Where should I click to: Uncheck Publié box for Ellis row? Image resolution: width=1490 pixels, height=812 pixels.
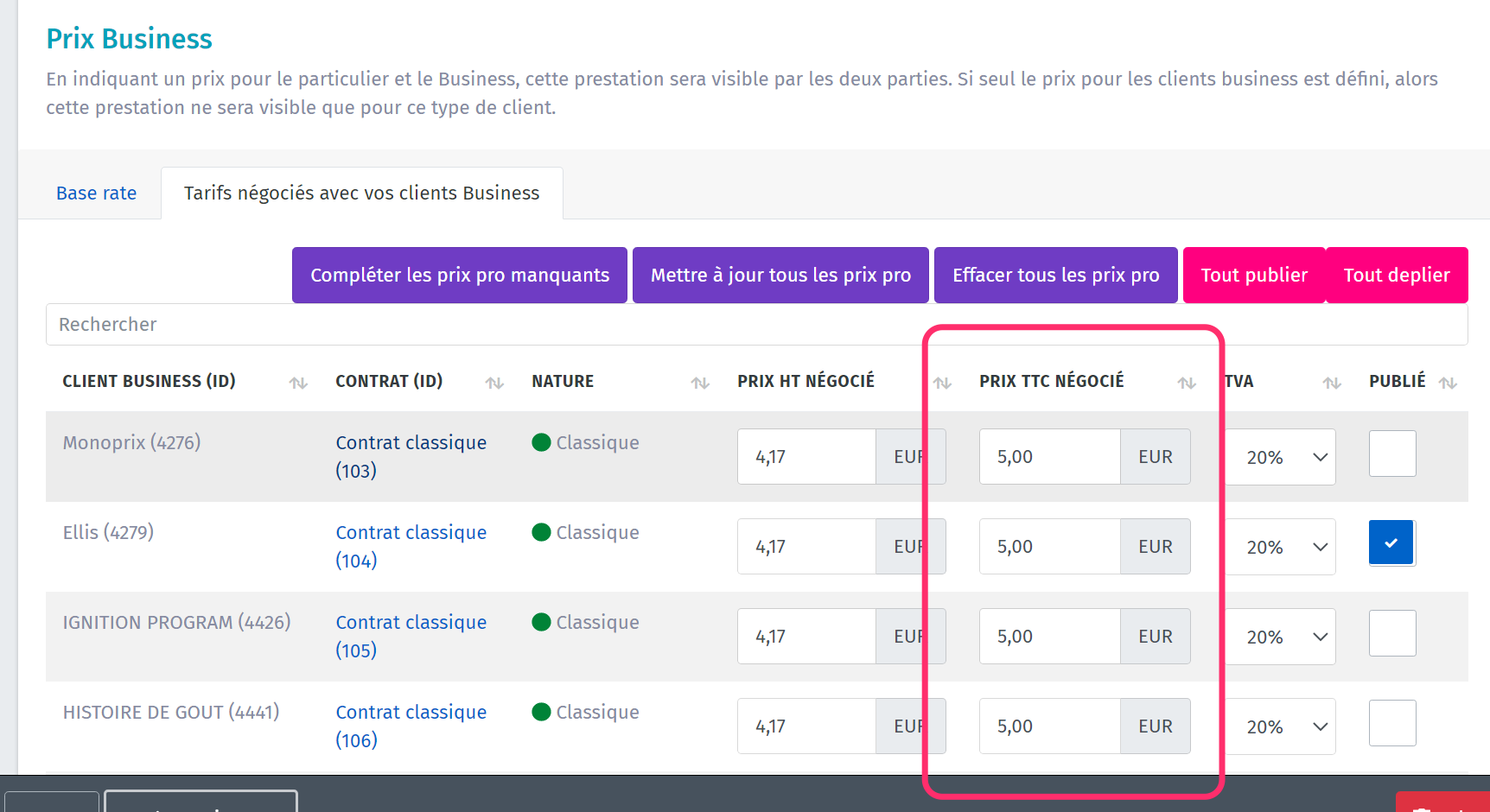click(x=1391, y=543)
